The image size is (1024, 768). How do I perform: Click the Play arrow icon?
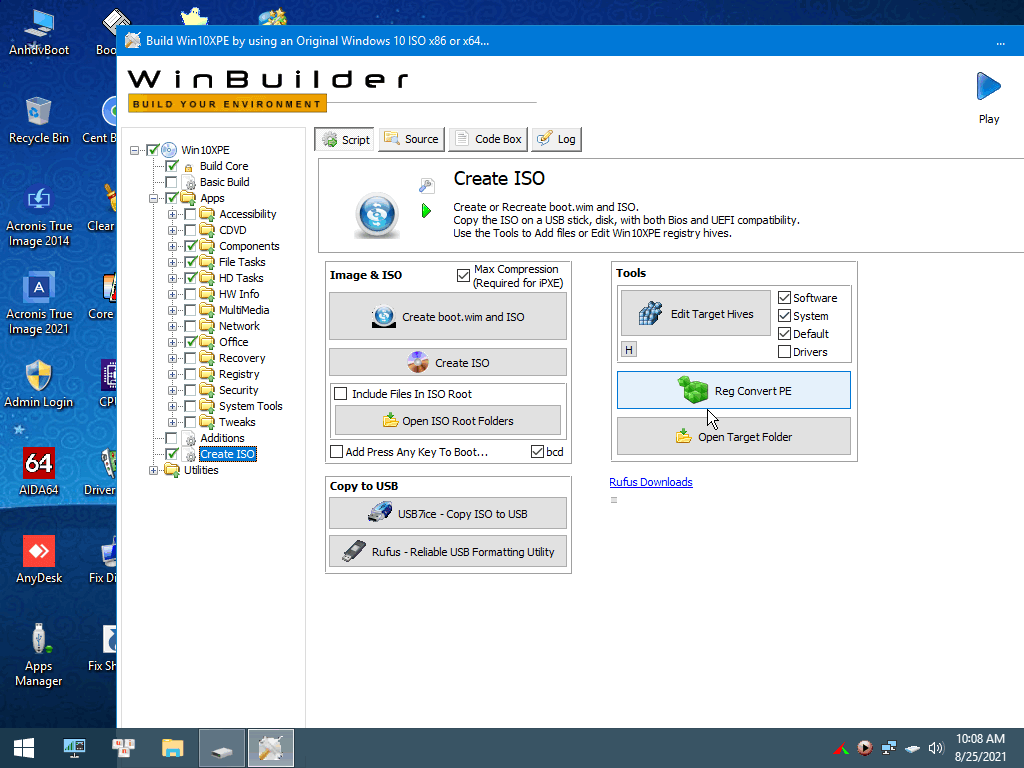tap(988, 86)
